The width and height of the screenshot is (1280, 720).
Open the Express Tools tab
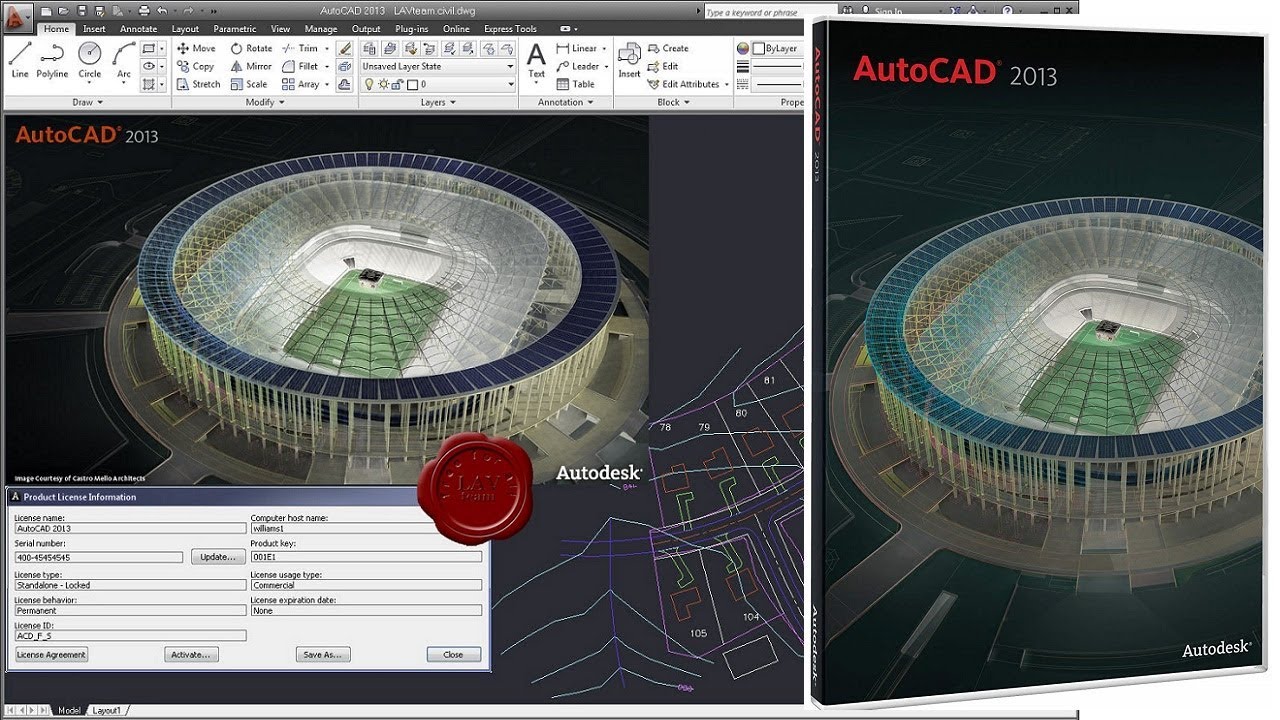click(510, 28)
